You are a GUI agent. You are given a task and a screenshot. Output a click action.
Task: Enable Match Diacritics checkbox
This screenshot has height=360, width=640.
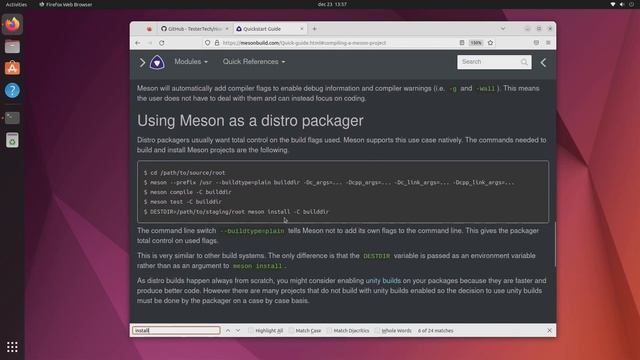tap(329, 331)
